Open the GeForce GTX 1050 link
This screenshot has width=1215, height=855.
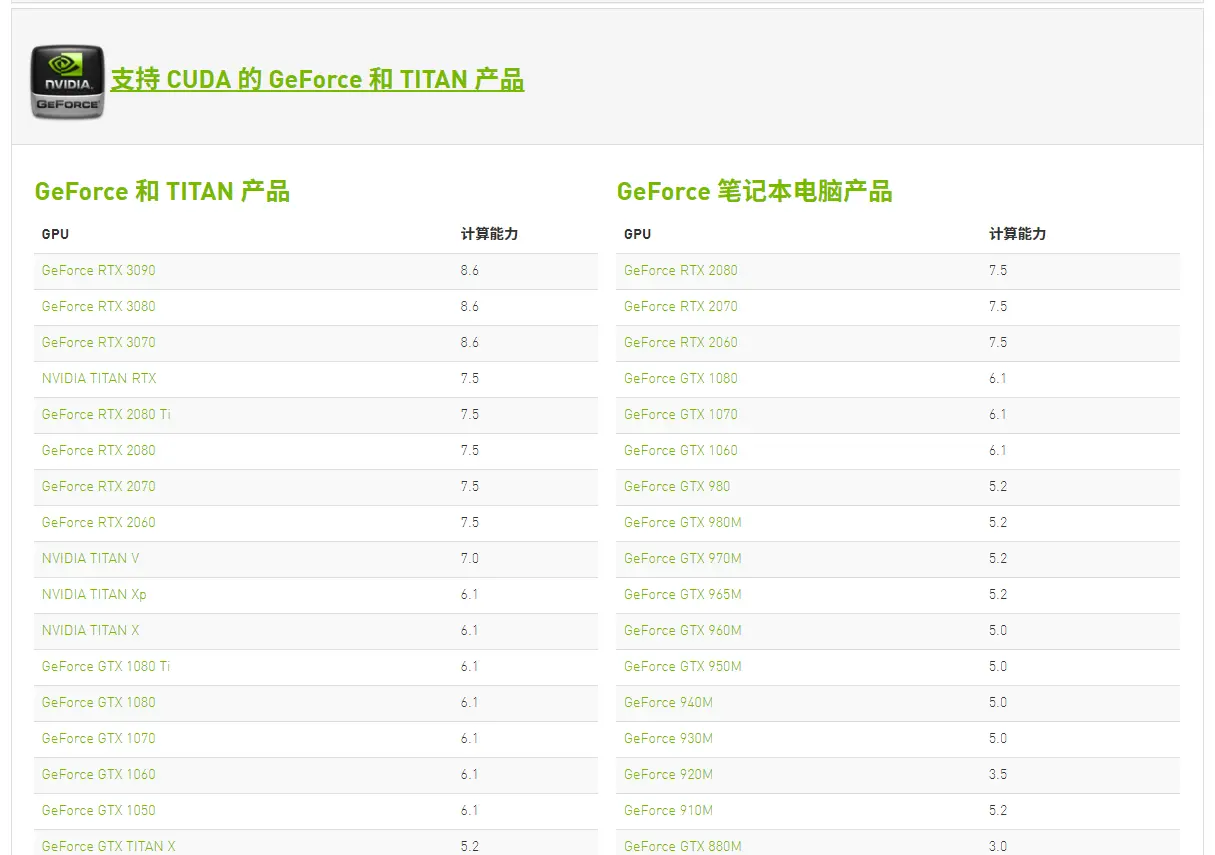pos(99,810)
